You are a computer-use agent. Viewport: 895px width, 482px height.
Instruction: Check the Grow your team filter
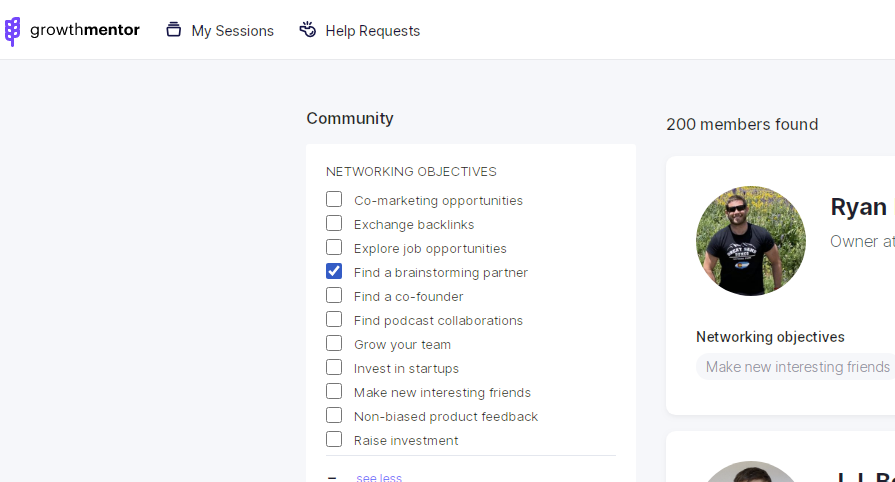click(x=334, y=343)
